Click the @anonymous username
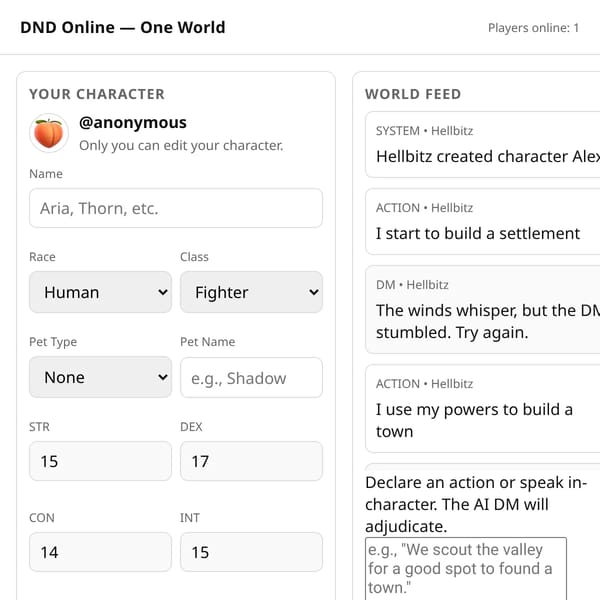600x600 pixels. tap(133, 122)
